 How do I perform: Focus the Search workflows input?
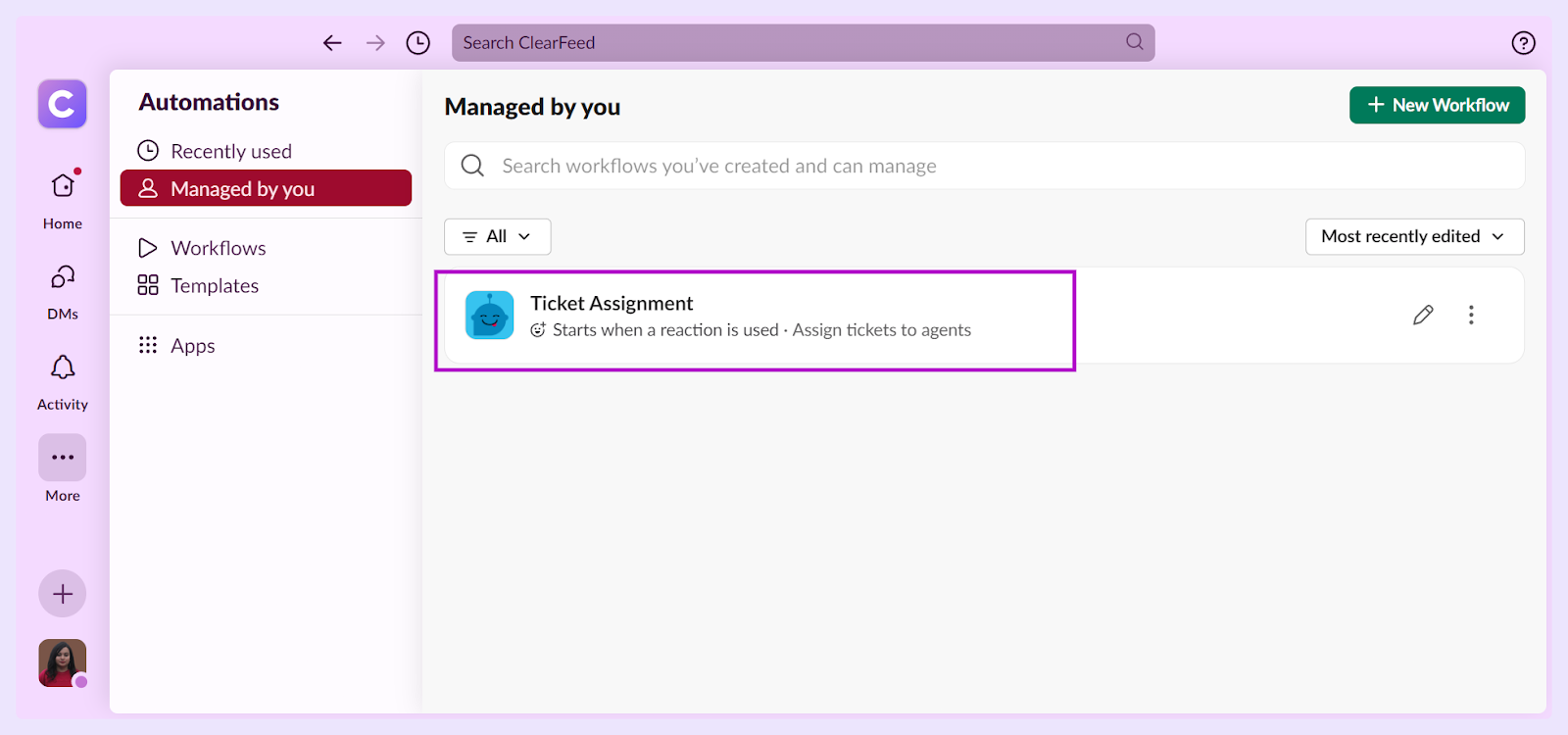click(984, 166)
